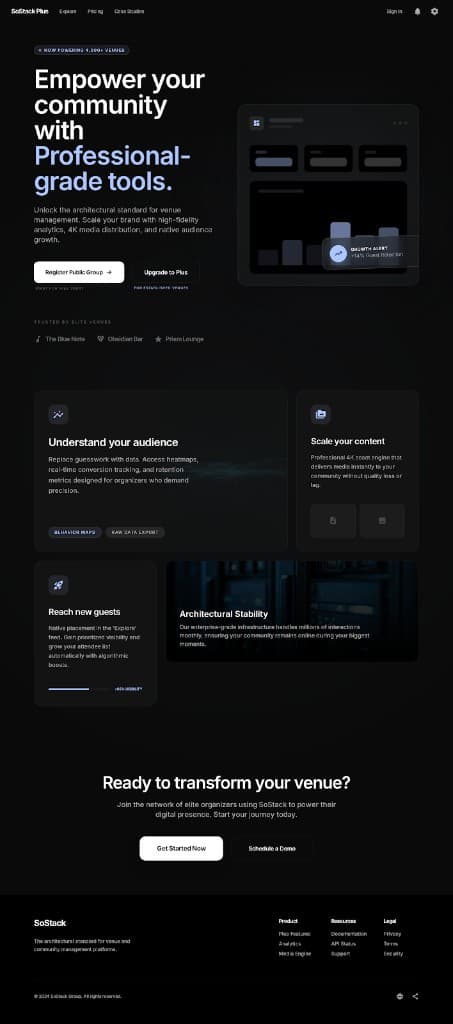Click the Sign In link
This screenshot has width=453, height=1024.
[394, 12]
